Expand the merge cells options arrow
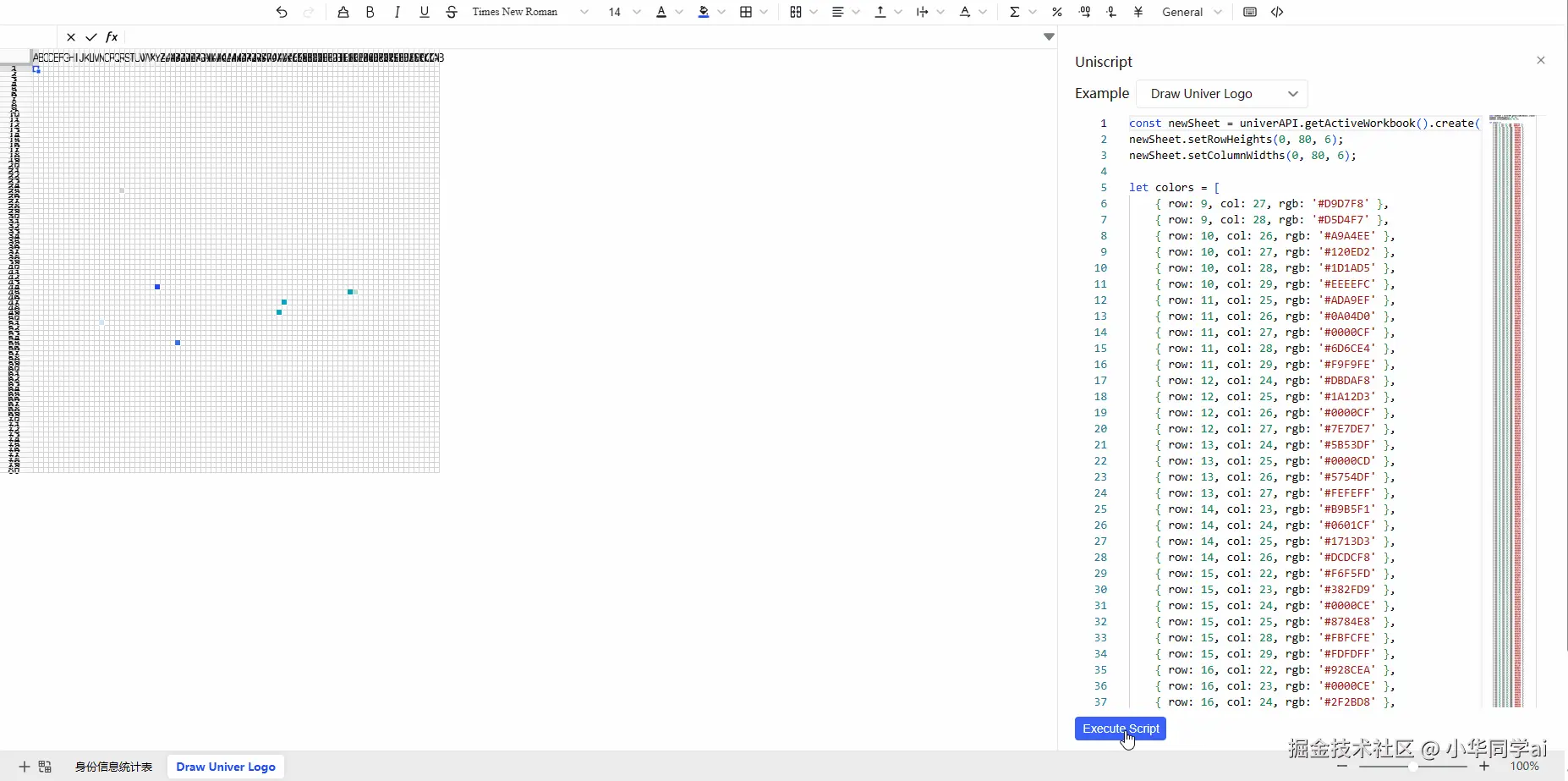The width and height of the screenshot is (1568, 781). 814,12
